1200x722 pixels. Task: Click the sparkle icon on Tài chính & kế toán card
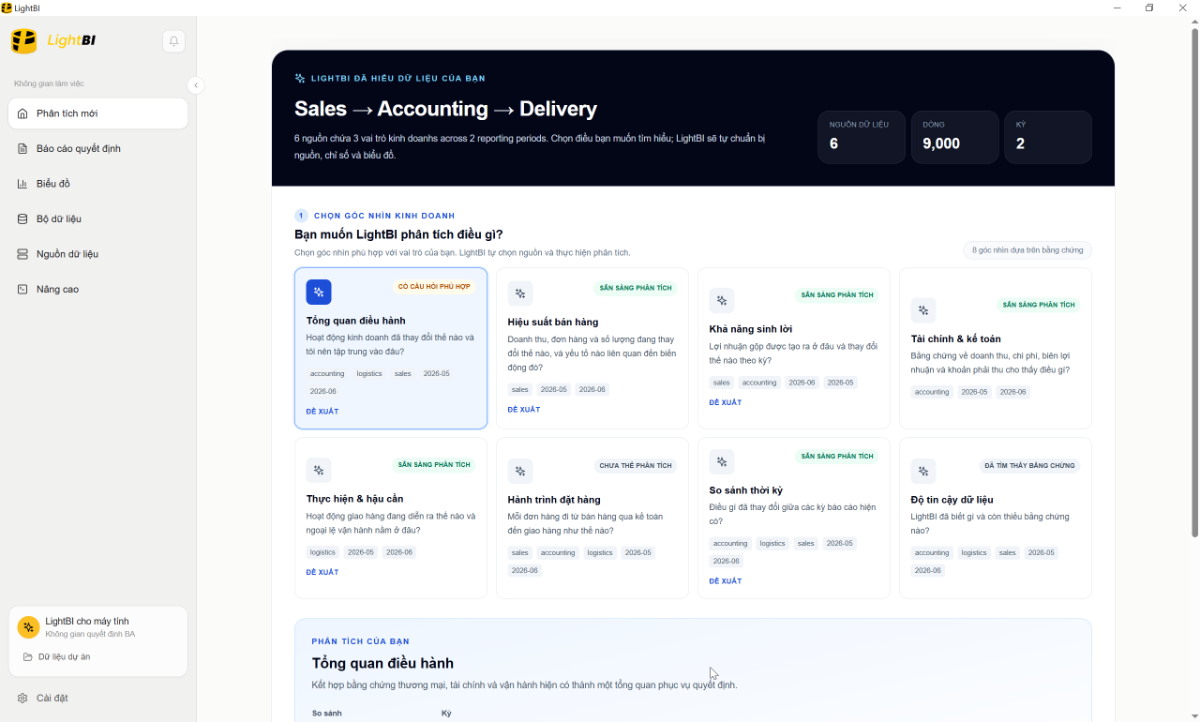click(x=923, y=310)
